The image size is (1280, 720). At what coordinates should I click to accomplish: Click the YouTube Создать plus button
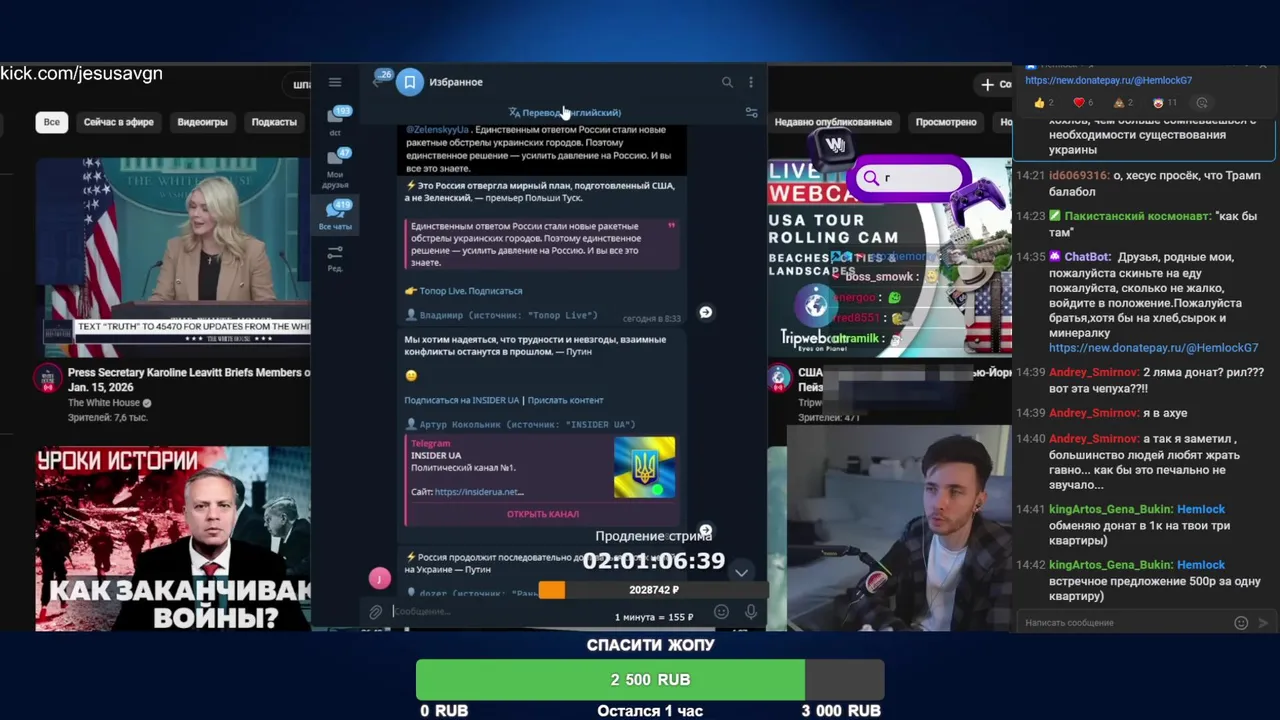(993, 84)
